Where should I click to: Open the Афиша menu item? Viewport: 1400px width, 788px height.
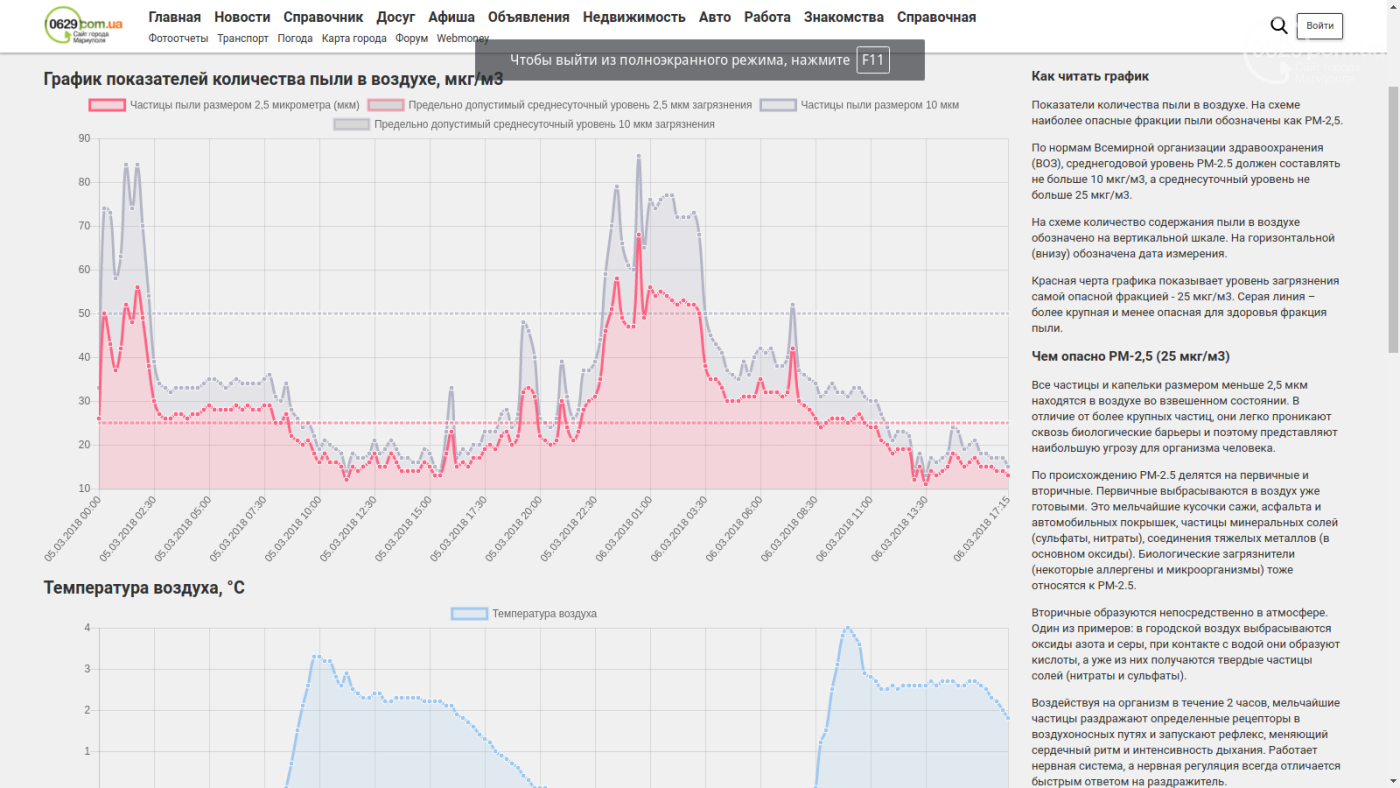click(452, 17)
